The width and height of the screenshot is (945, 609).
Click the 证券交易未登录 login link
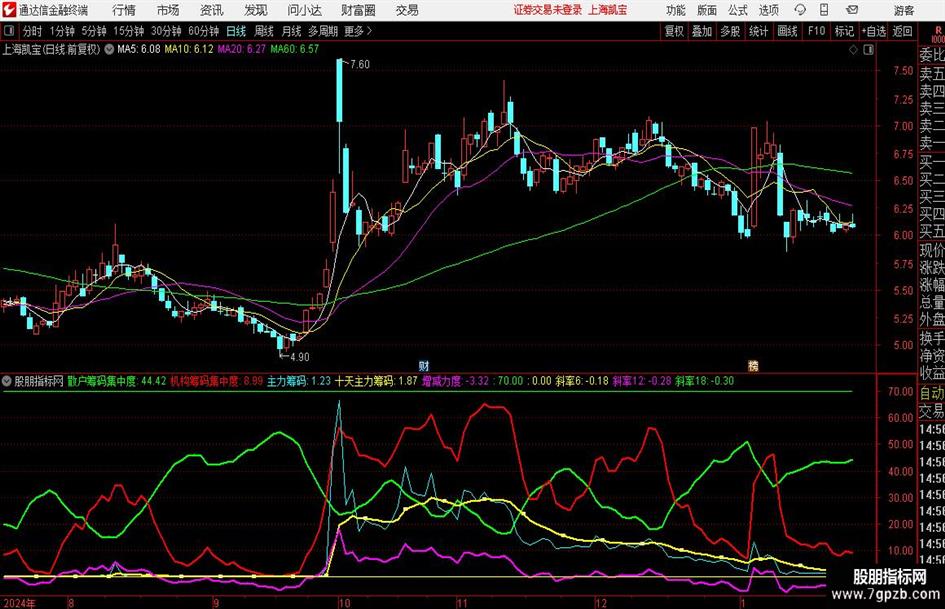pyautogui.click(x=548, y=10)
